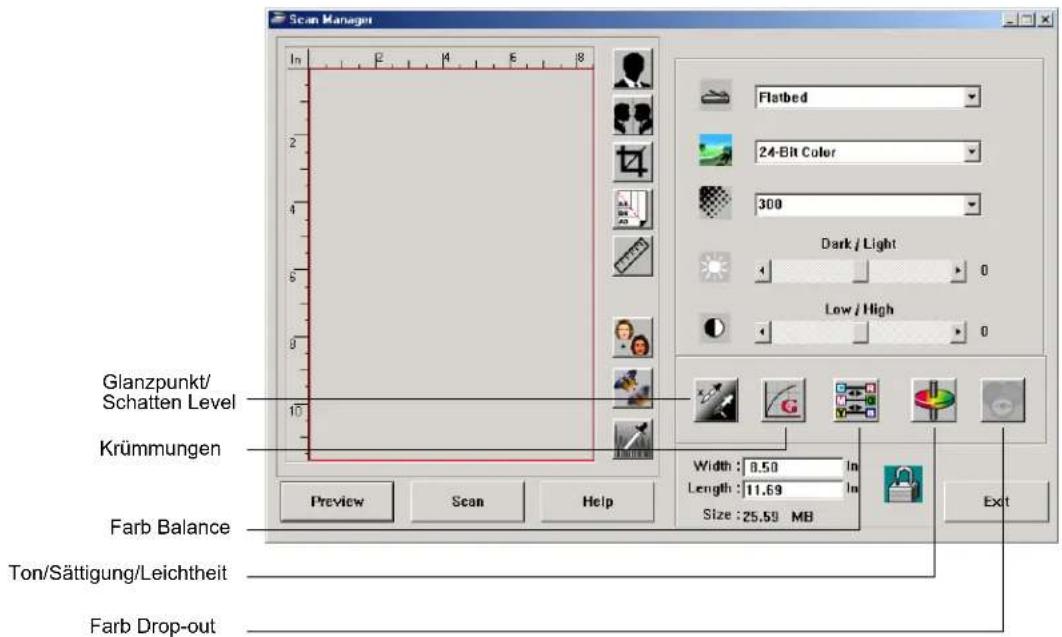Click the Width input field
The image size is (1062, 637).
(x=793, y=467)
